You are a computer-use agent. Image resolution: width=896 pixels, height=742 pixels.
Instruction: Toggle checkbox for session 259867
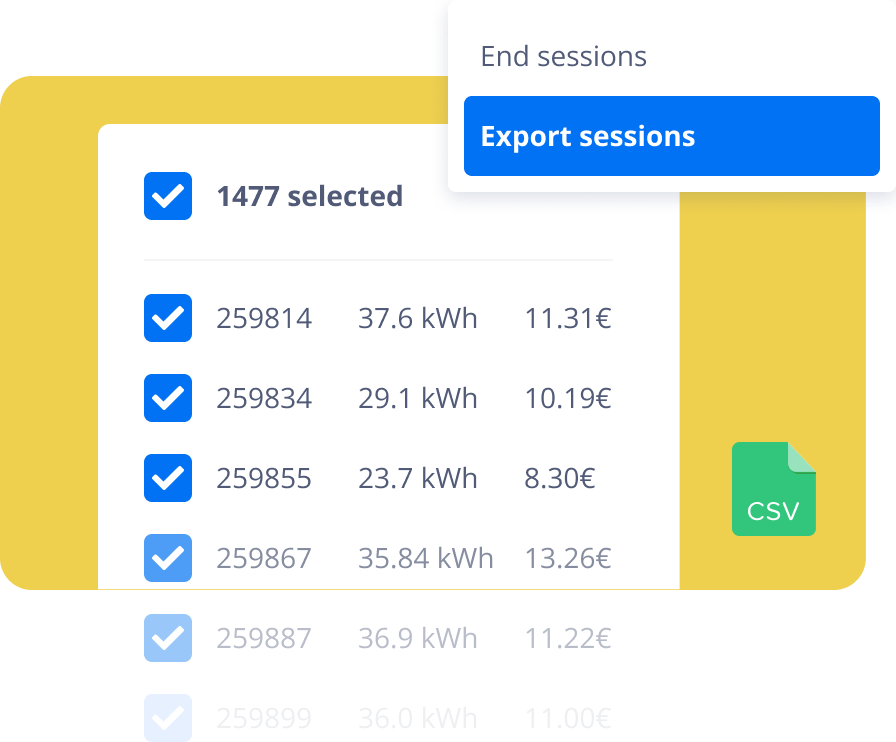pos(167,558)
